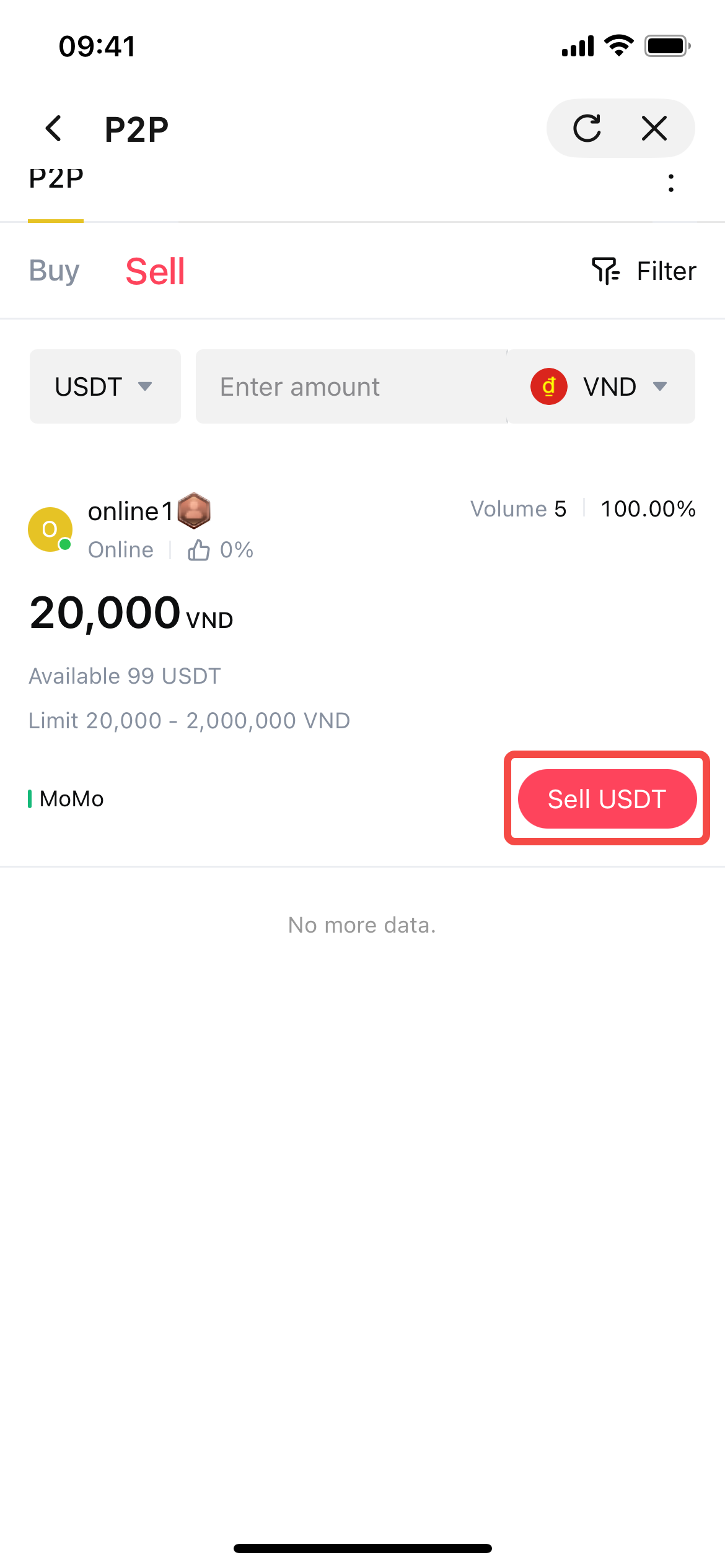
Task: Click the Filter label
Action: click(x=666, y=271)
